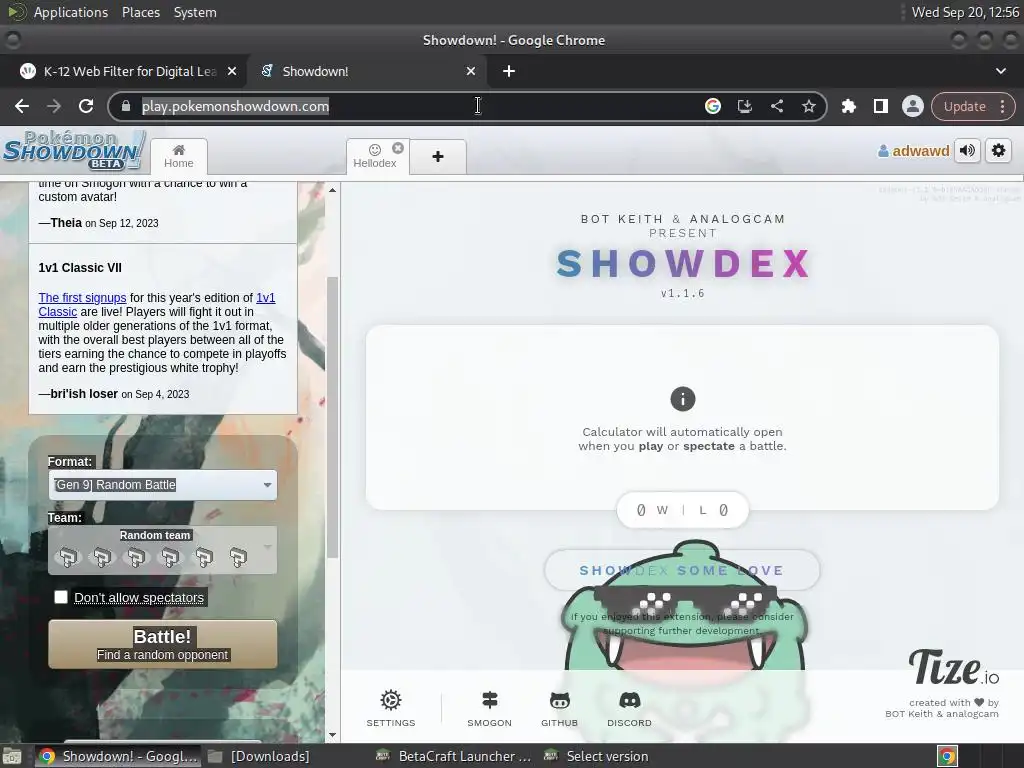Open the Chrome profile avatar
The width and height of the screenshot is (1024, 768).
tap(912, 106)
